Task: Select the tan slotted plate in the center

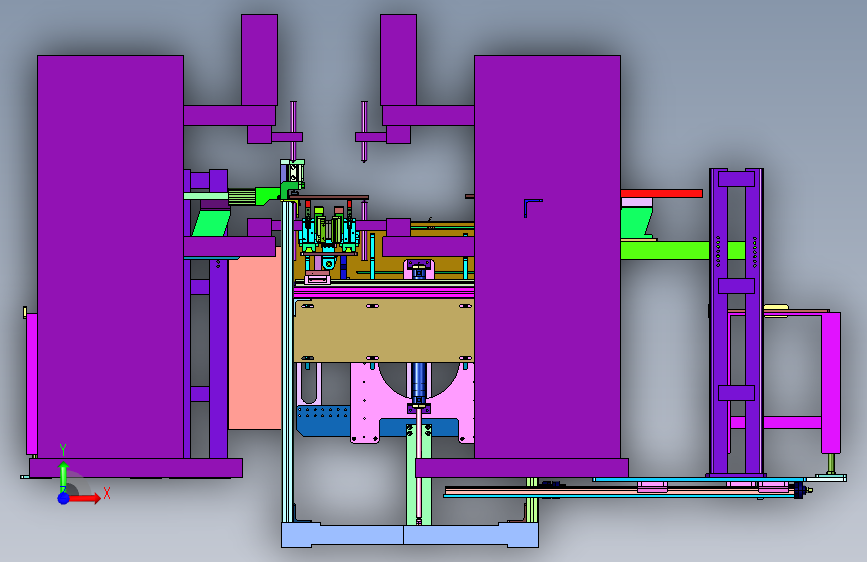Action: coord(384,331)
